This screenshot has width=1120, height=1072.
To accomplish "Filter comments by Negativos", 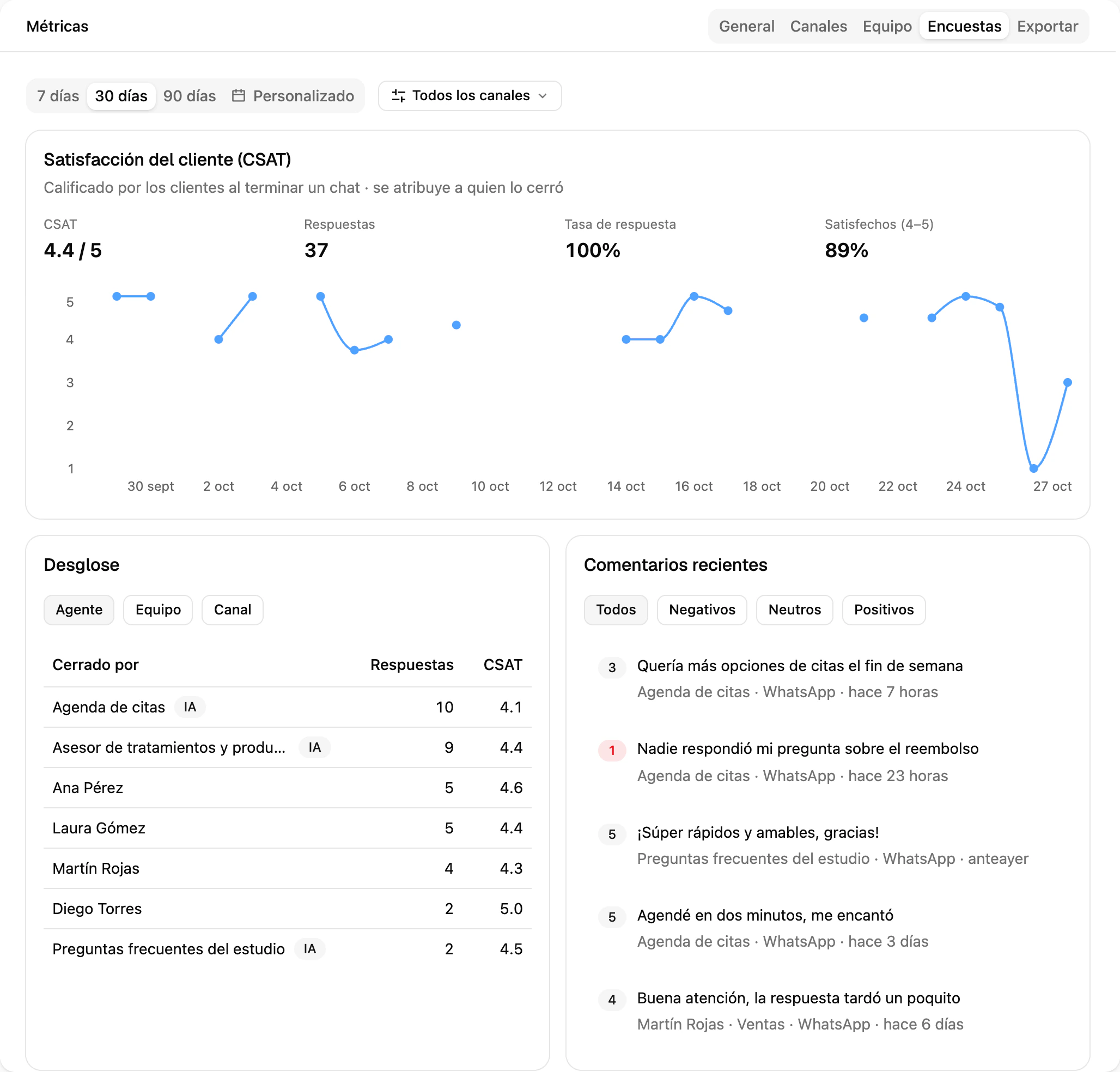I will pyautogui.click(x=702, y=610).
